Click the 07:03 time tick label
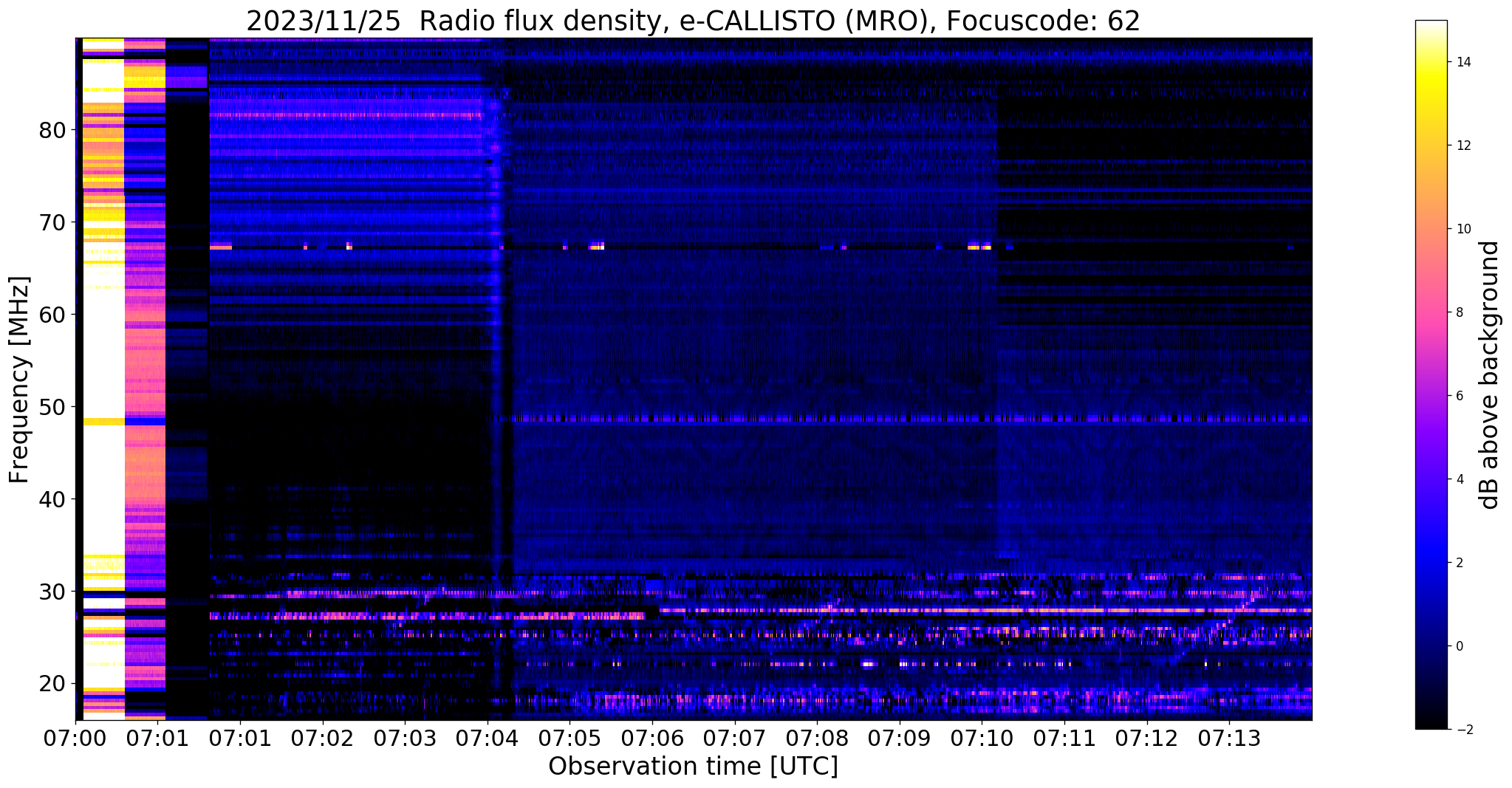The width and height of the screenshot is (1512, 788). (405, 738)
